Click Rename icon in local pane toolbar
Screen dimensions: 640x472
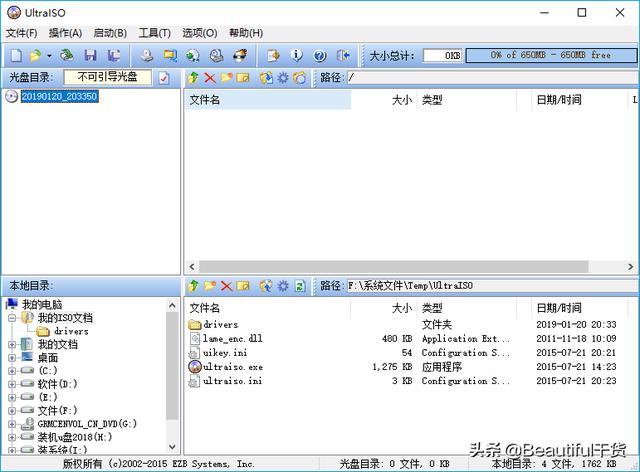coord(243,286)
